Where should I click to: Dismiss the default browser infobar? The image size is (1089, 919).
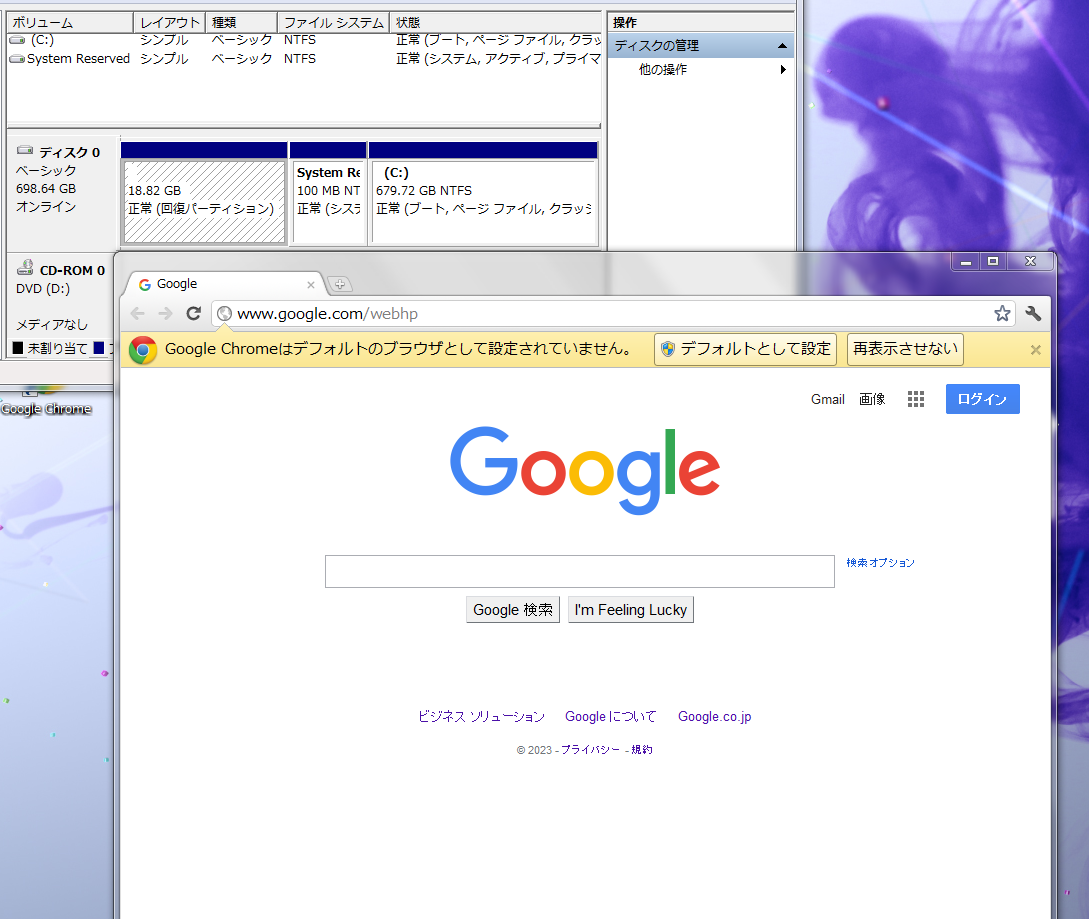1036,350
